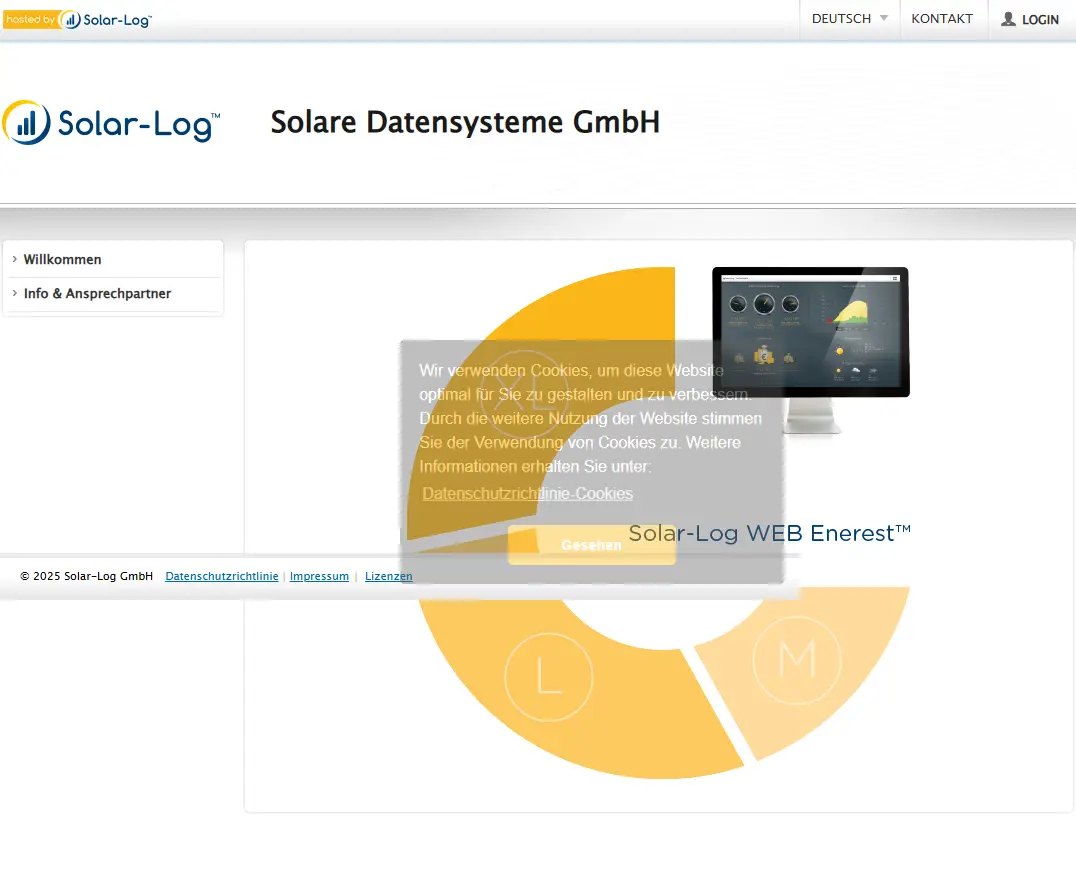1076x878 pixels.
Task: Open the KONTAKT page
Action: [x=942, y=19]
